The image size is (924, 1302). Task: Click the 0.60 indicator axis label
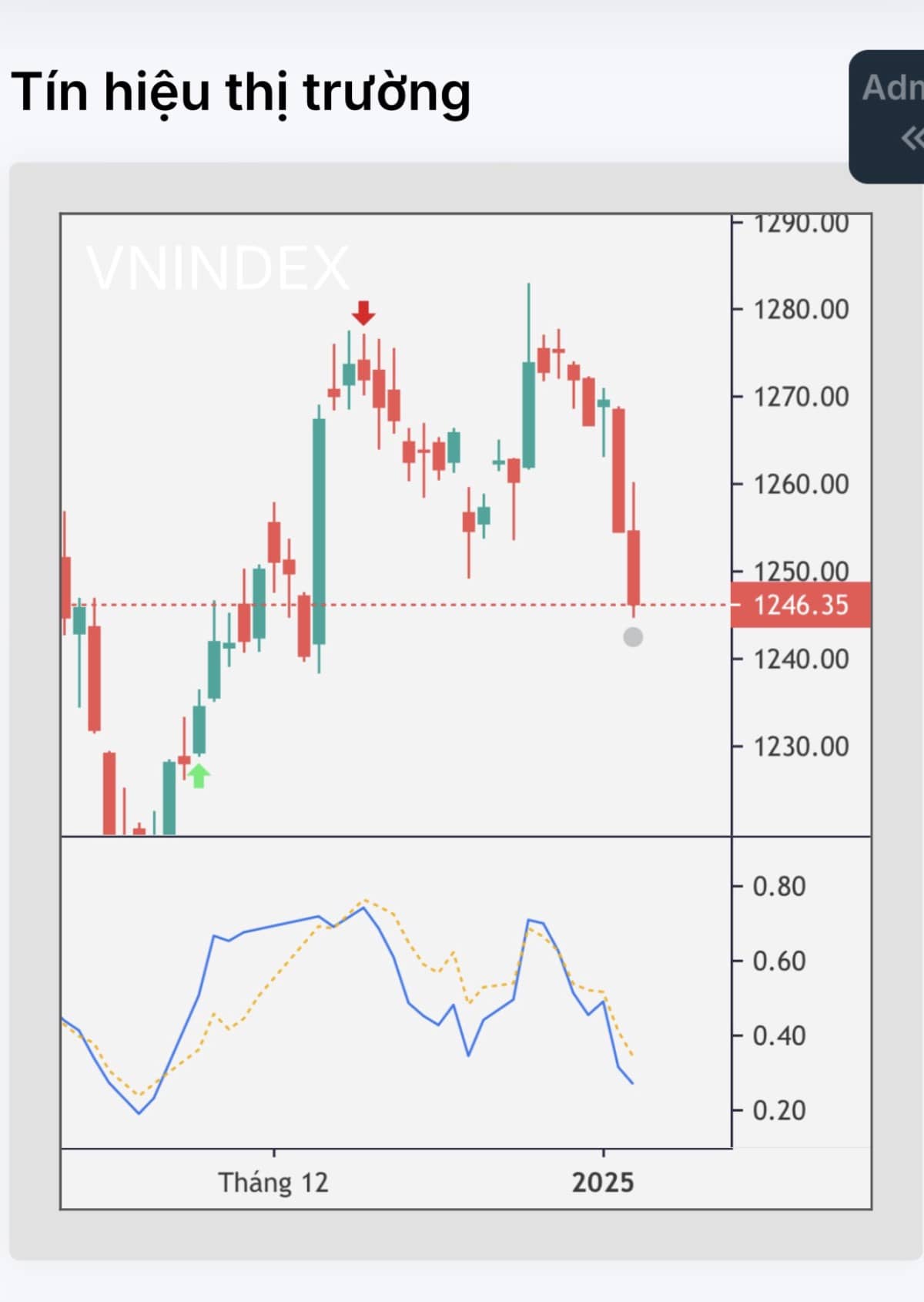[x=779, y=961]
